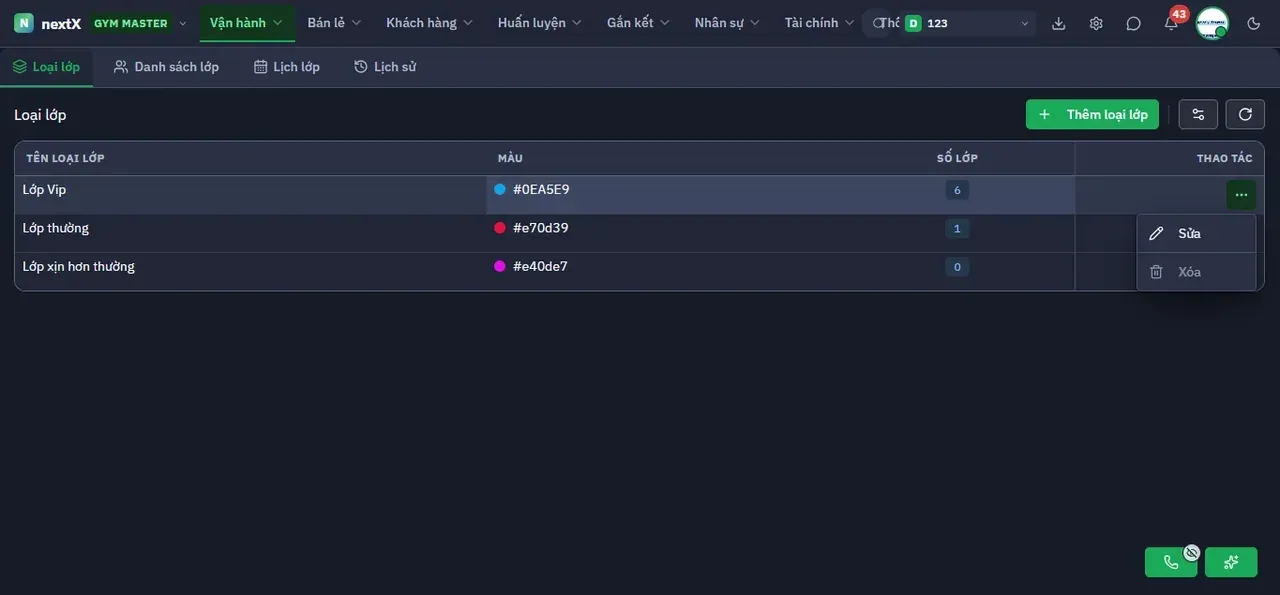Open settings with the gear icon

pyautogui.click(x=1096, y=23)
